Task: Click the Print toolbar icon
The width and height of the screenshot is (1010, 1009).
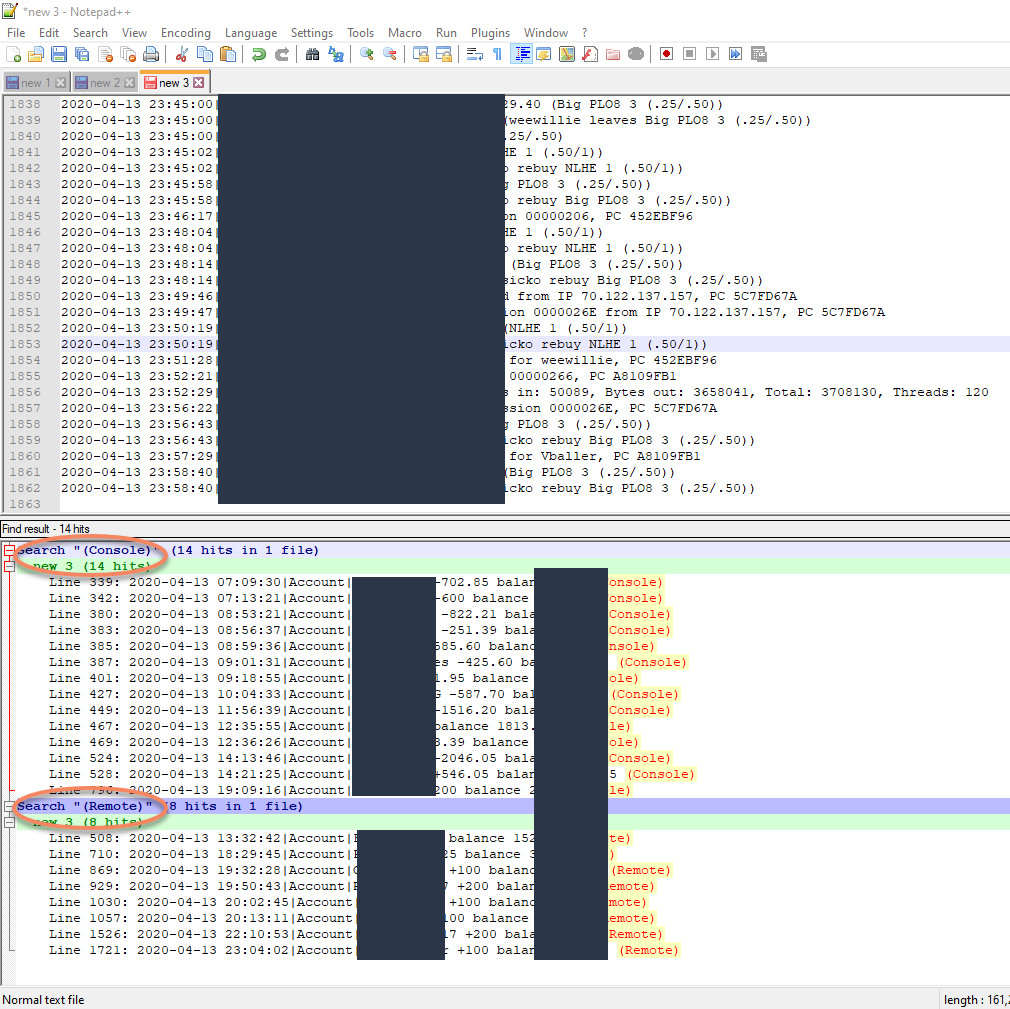Action: (150, 54)
